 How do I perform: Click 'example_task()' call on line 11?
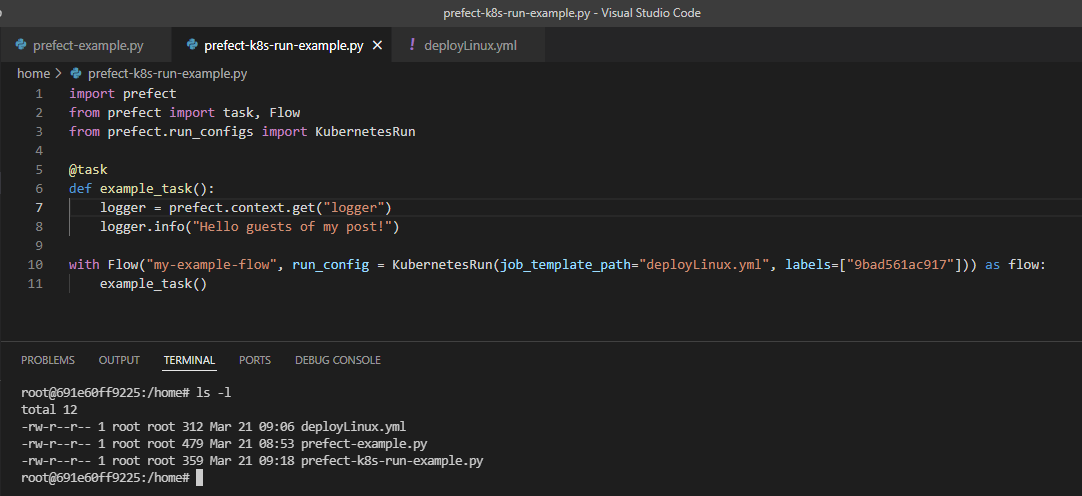(x=154, y=284)
